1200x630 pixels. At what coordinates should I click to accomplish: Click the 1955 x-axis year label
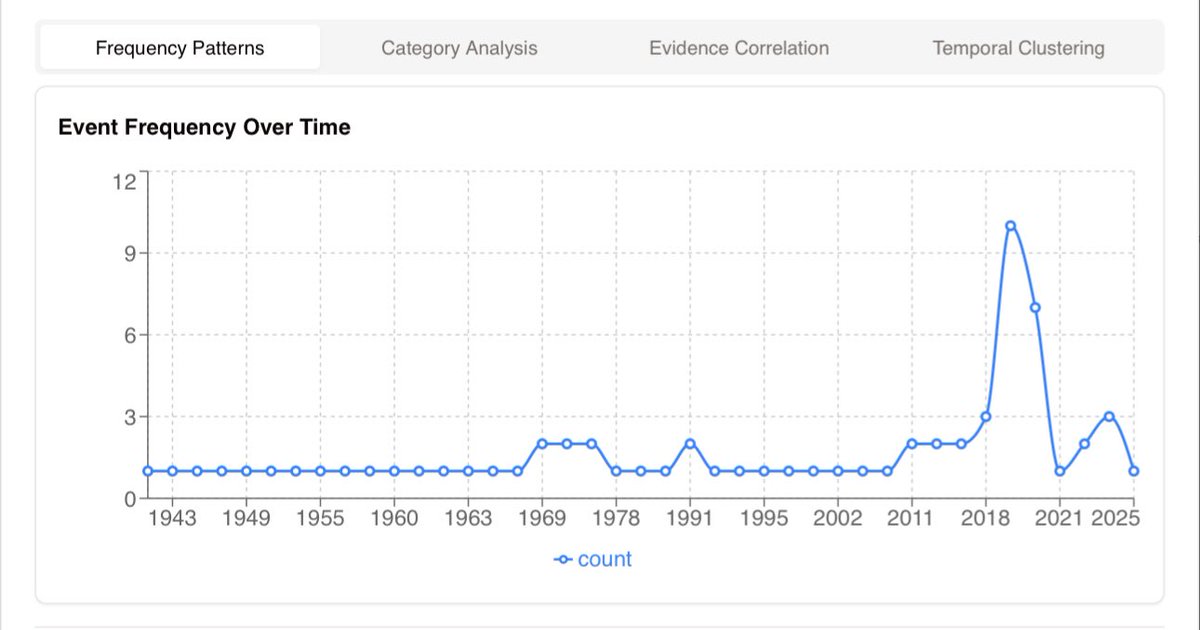[320, 518]
